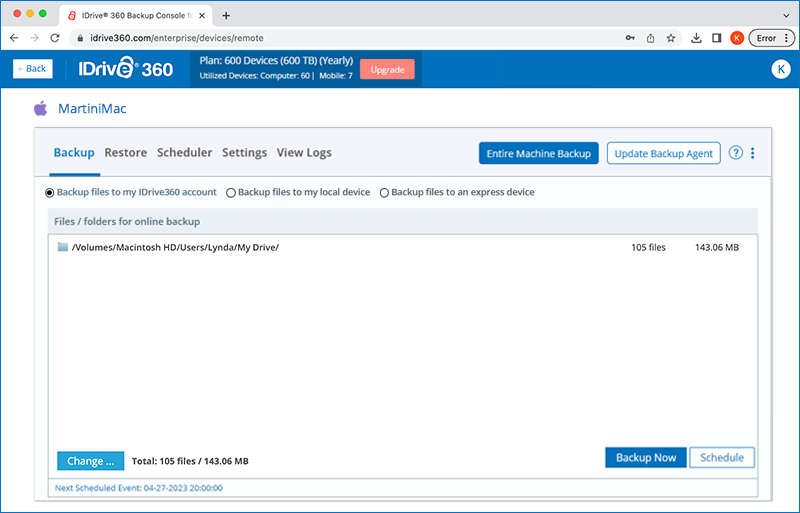
Task: Click the 105 files count
Action: pos(648,248)
